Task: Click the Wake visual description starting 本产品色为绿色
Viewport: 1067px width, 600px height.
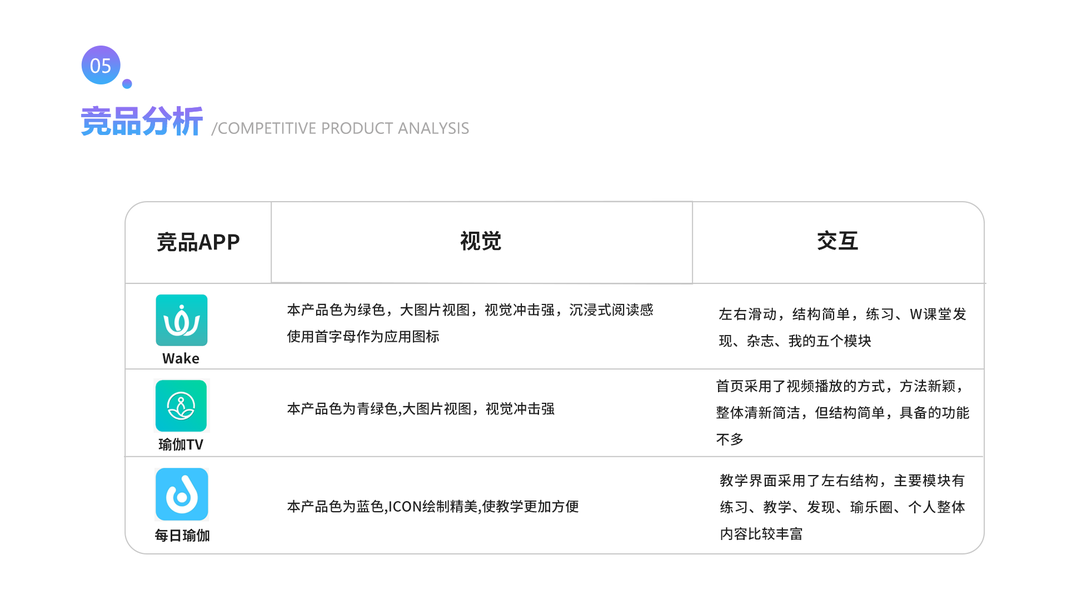Action: pos(470,310)
